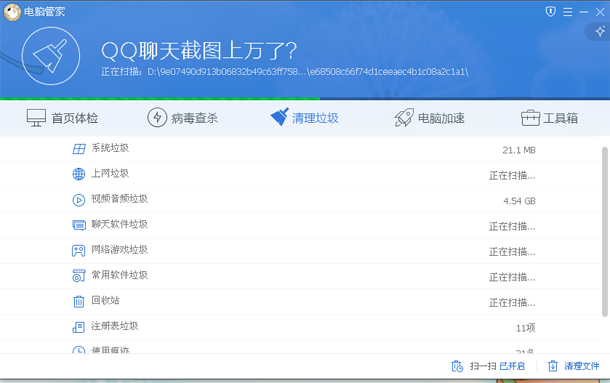This screenshot has height=383, width=610.
Task: Open the 电脑加速 tab
Action: (429, 118)
